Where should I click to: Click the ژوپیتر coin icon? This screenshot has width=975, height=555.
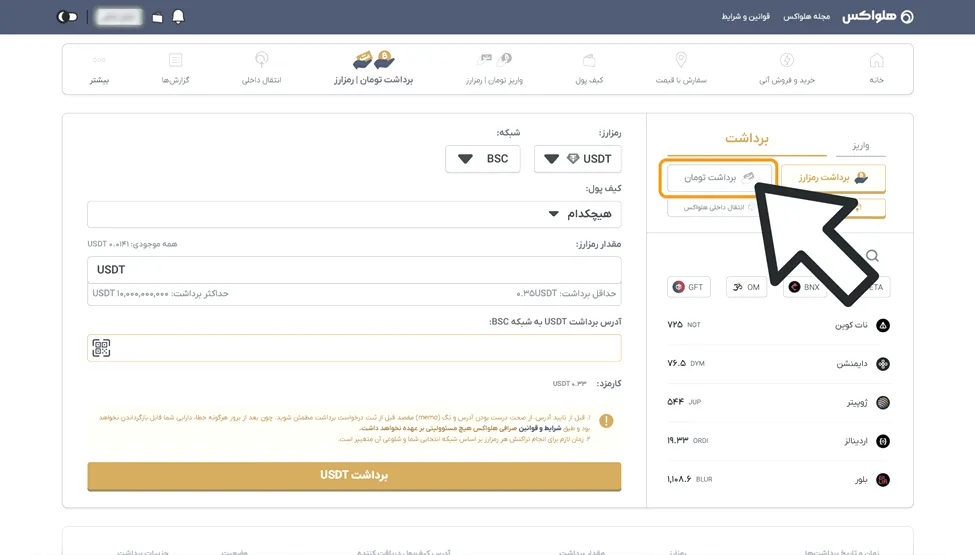tap(883, 402)
